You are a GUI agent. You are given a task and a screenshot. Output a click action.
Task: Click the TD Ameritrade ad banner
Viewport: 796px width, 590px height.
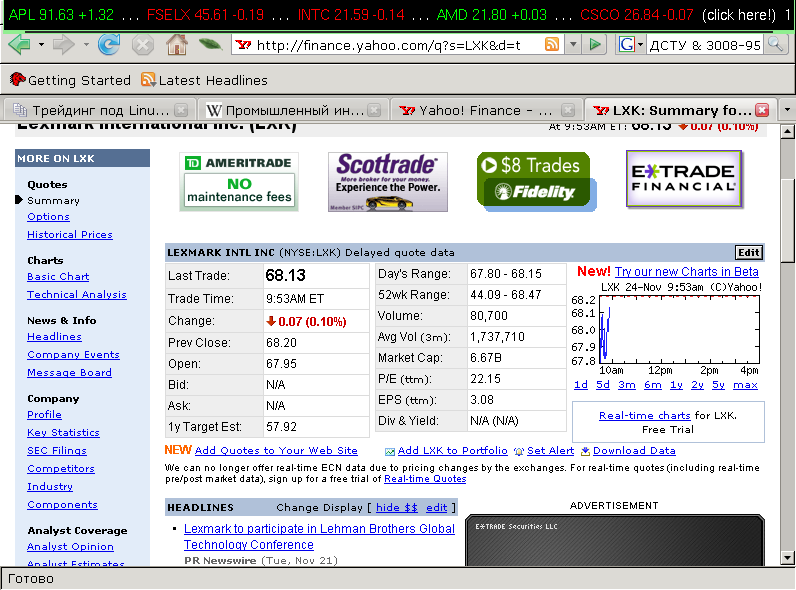[239, 182]
